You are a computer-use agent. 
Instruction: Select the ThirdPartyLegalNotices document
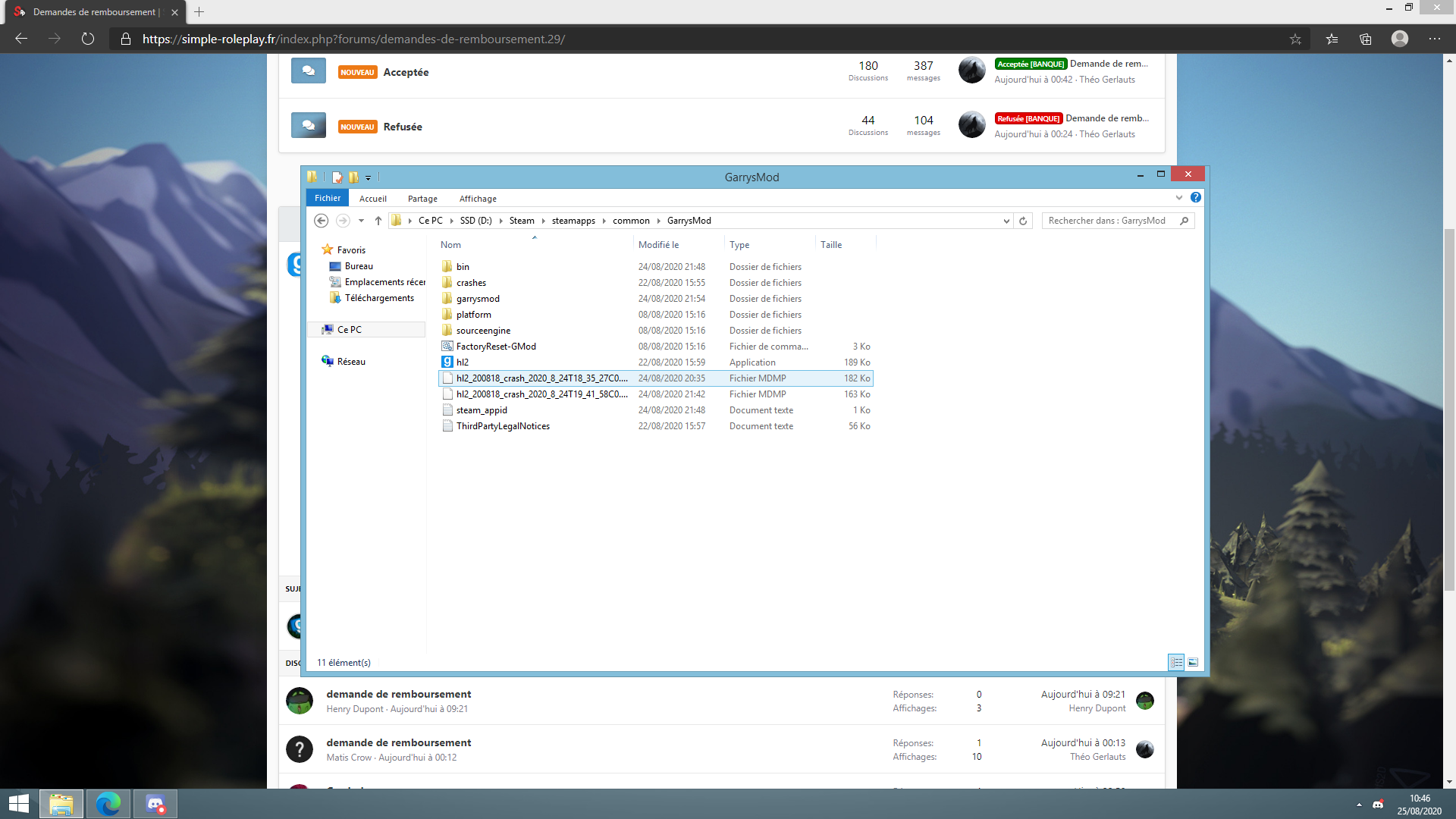tap(503, 426)
